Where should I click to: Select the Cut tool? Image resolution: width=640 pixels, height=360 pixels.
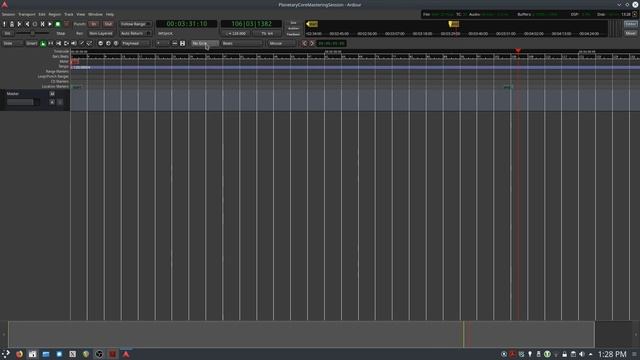click(58, 43)
